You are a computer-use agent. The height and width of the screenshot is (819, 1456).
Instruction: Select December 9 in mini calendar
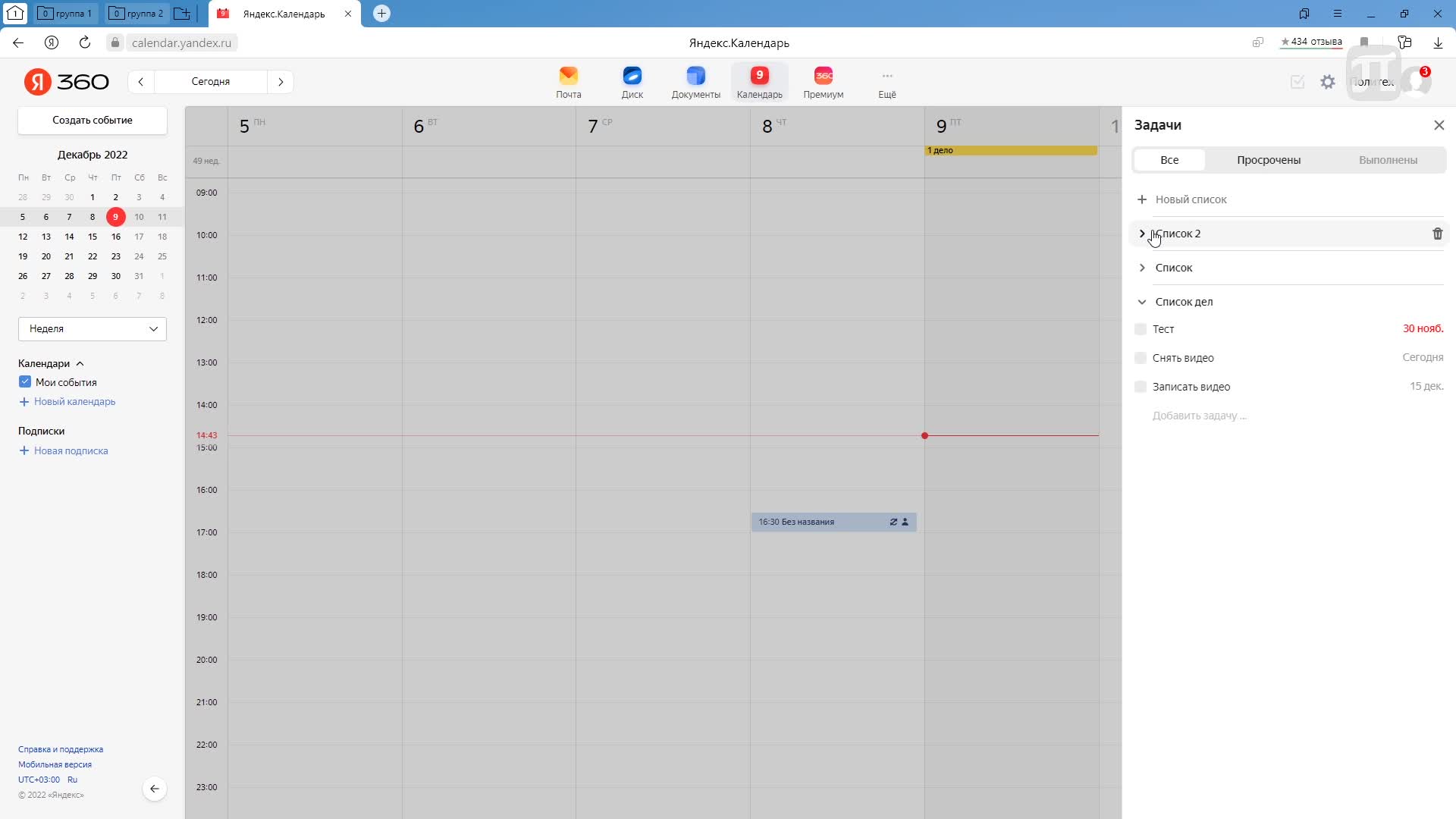click(x=115, y=217)
